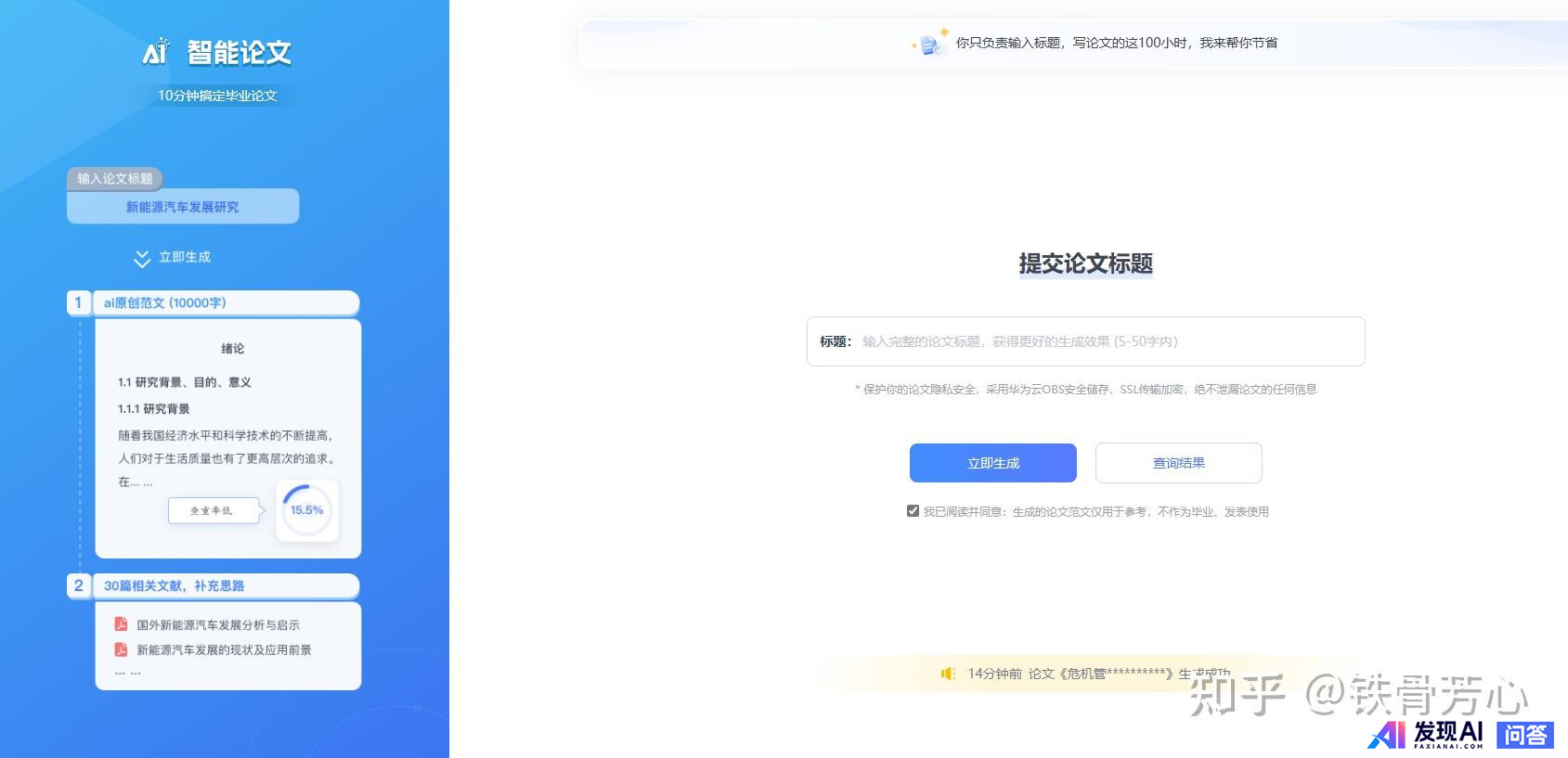Click PDF icon beside 国外新能源汽车发展分析与启示
The width and height of the screenshot is (1568, 758).
(121, 624)
